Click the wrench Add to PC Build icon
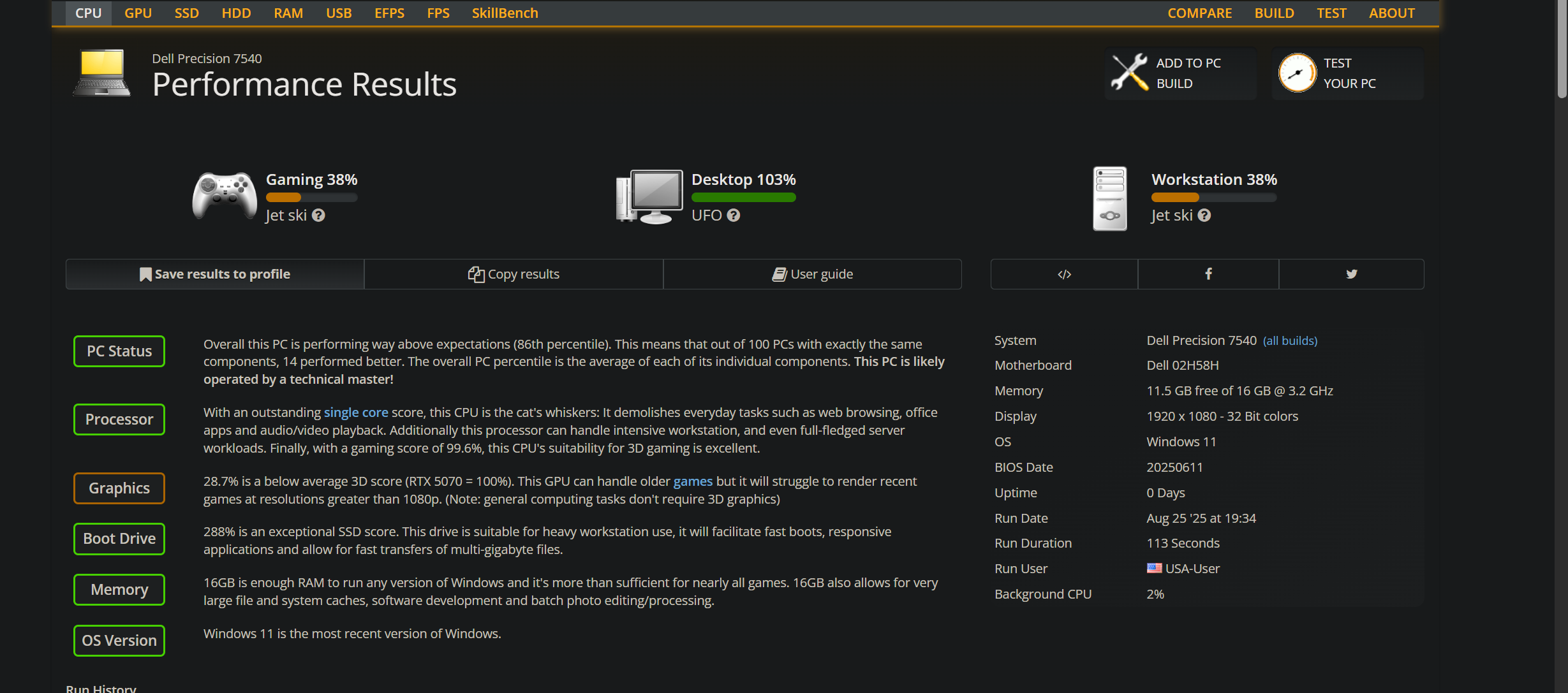 [1129, 73]
